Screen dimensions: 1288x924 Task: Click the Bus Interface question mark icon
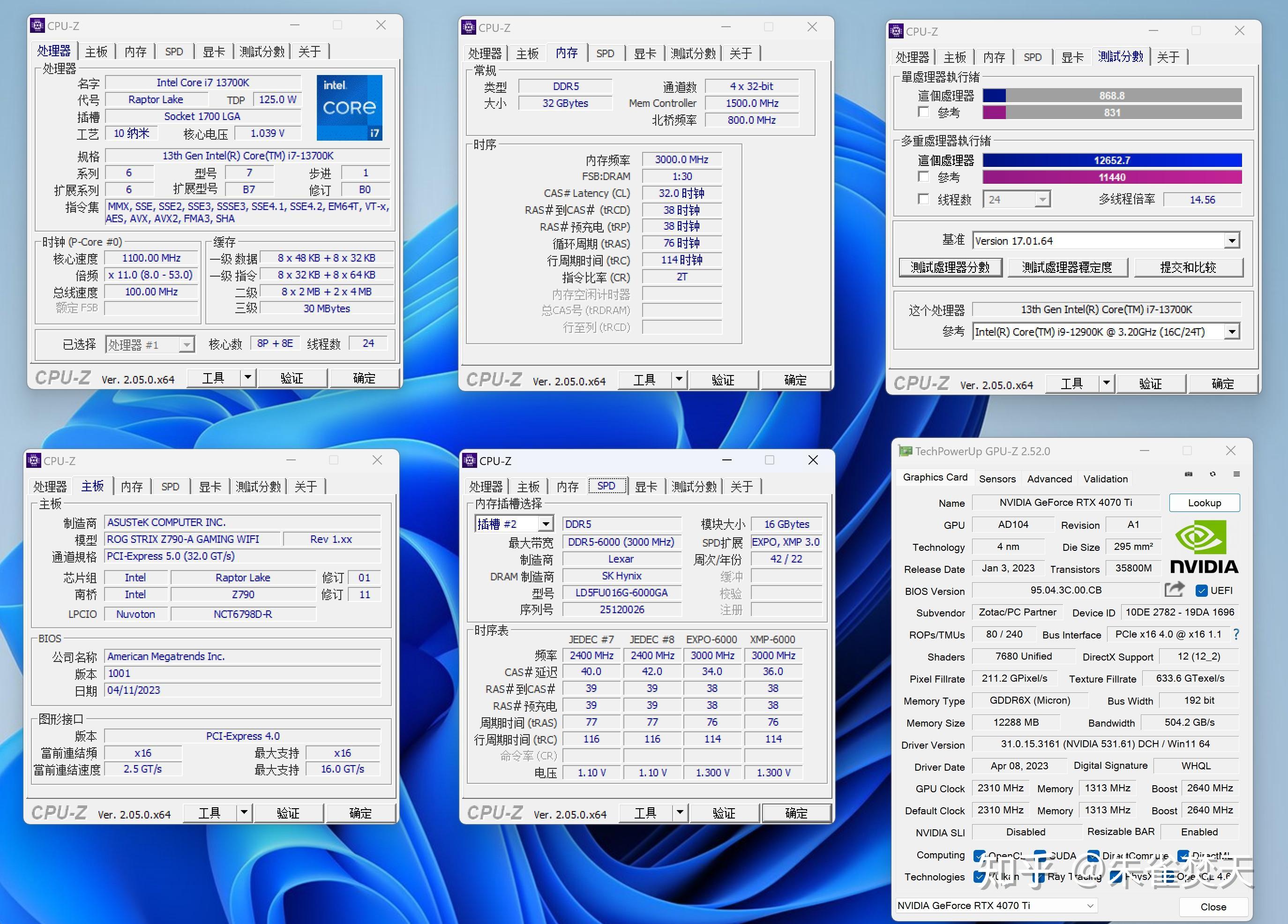1236,634
